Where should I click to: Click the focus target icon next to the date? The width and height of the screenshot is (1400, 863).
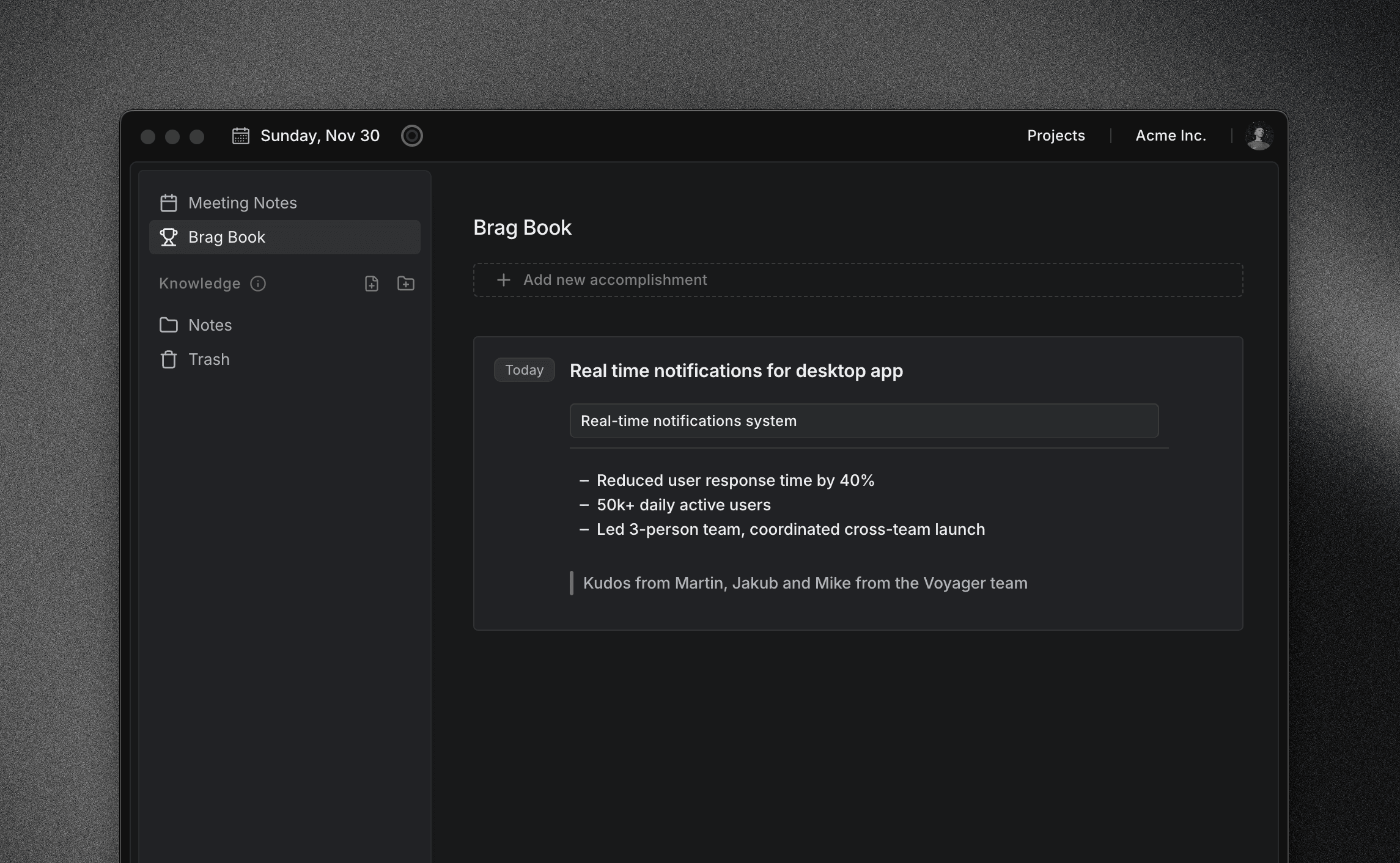pyautogui.click(x=411, y=136)
